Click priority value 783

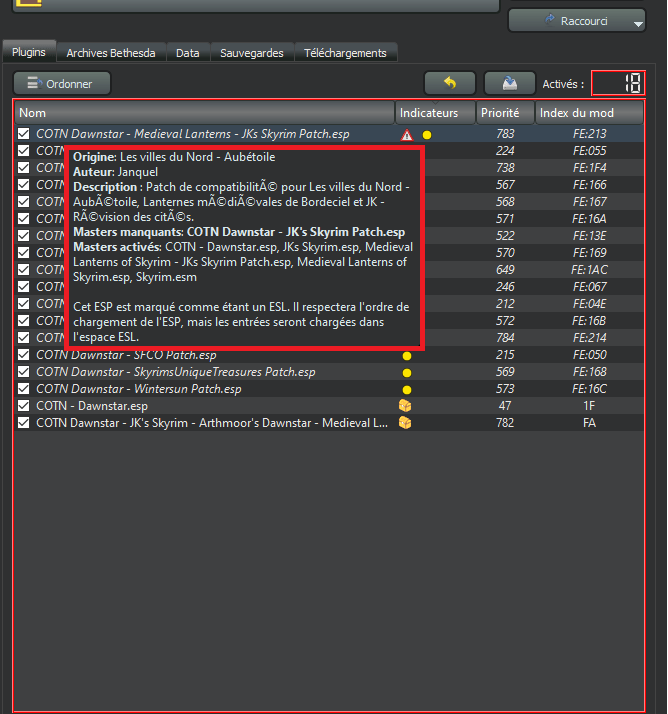point(505,134)
